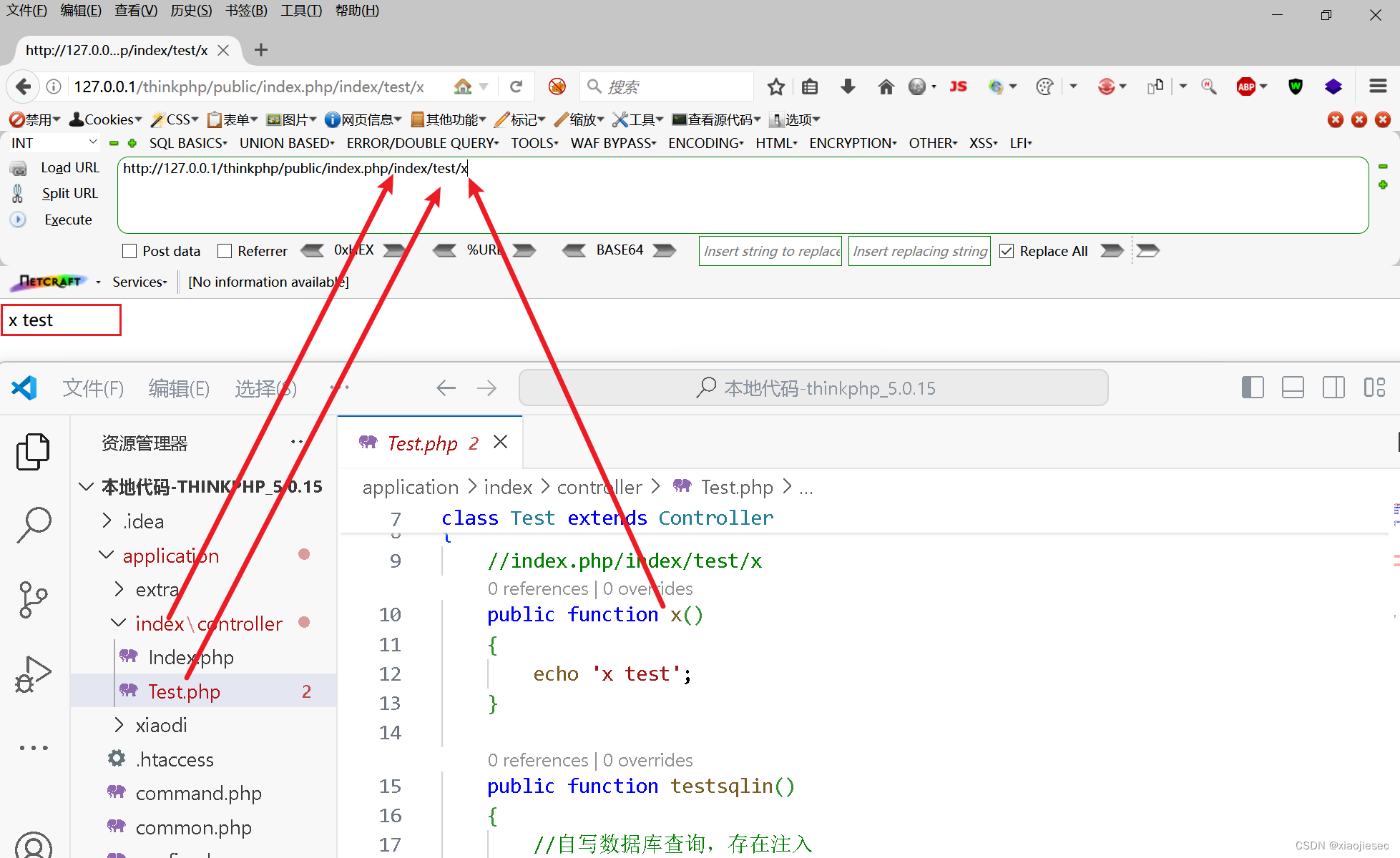Open the UNION BASED dropdown menu
This screenshot has height=858, width=1400.
(x=287, y=143)
